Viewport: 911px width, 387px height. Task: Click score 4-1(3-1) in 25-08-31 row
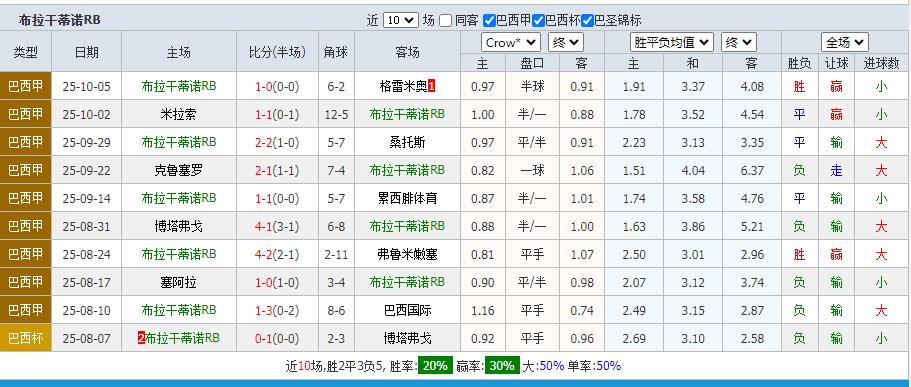point(277,226)
